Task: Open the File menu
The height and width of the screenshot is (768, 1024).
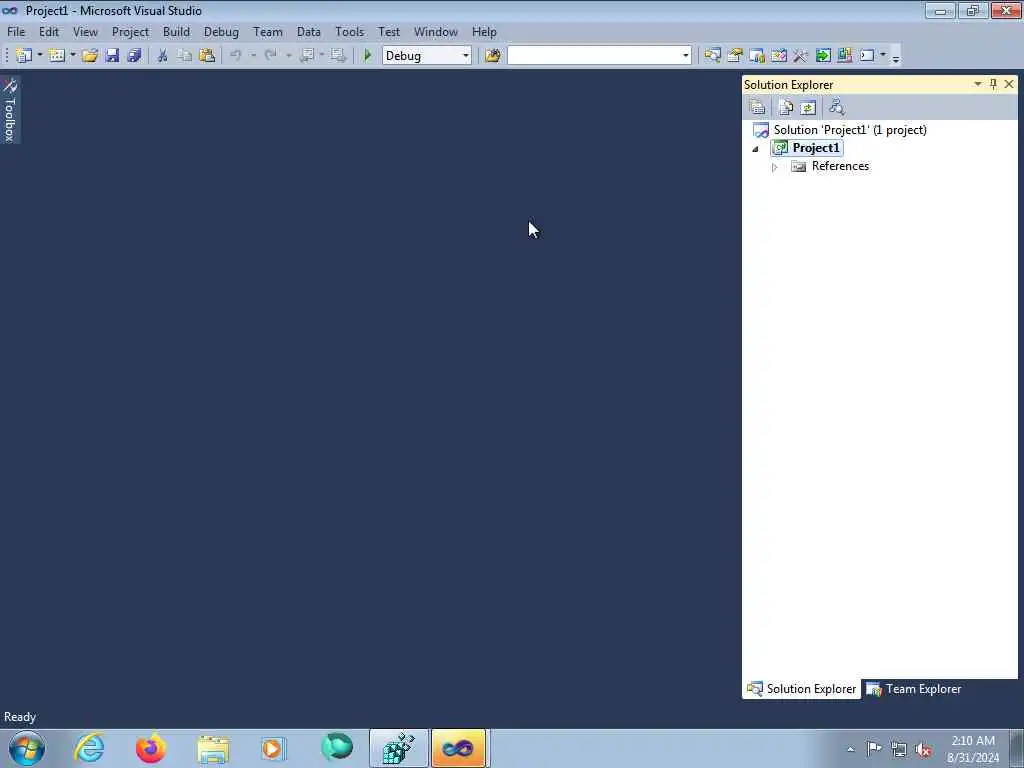Action: click(x=16, y=32)
